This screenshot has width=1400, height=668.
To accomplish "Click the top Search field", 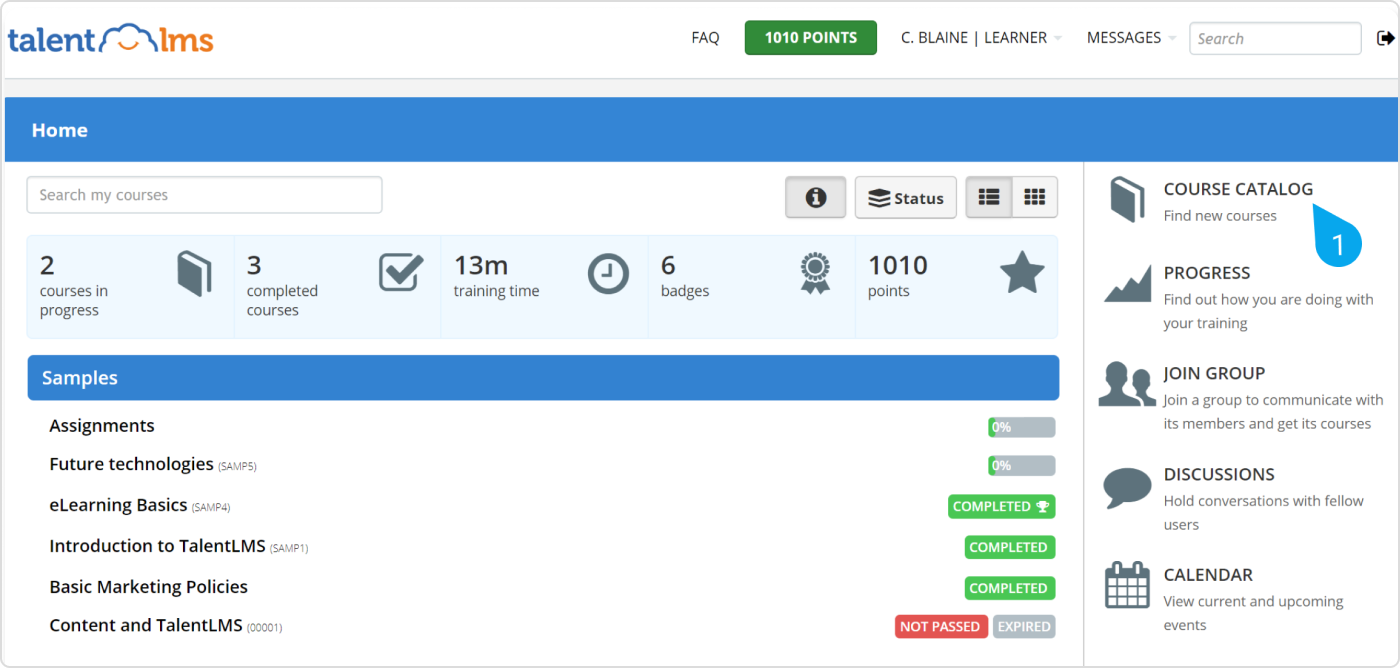I will pos(1275,39).
